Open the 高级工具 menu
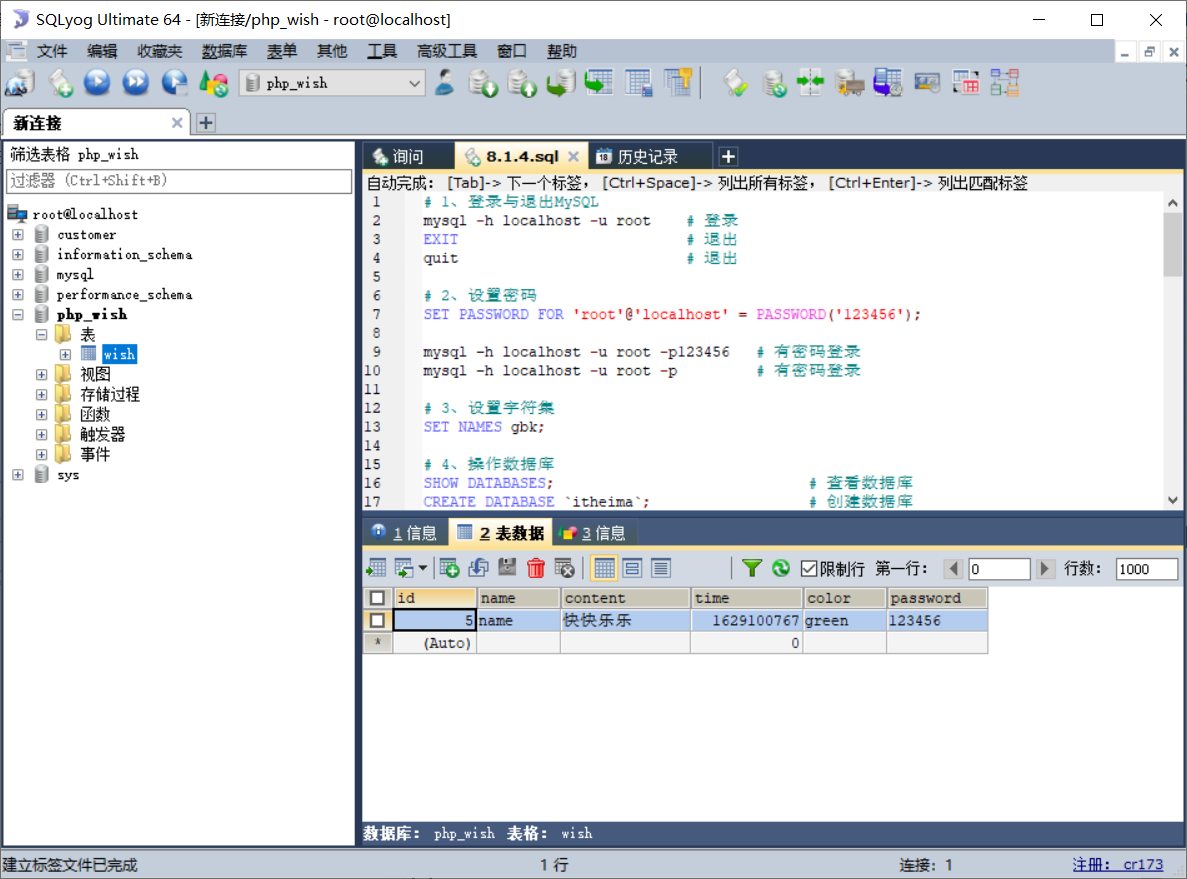1187x879 pixels. 447,51
